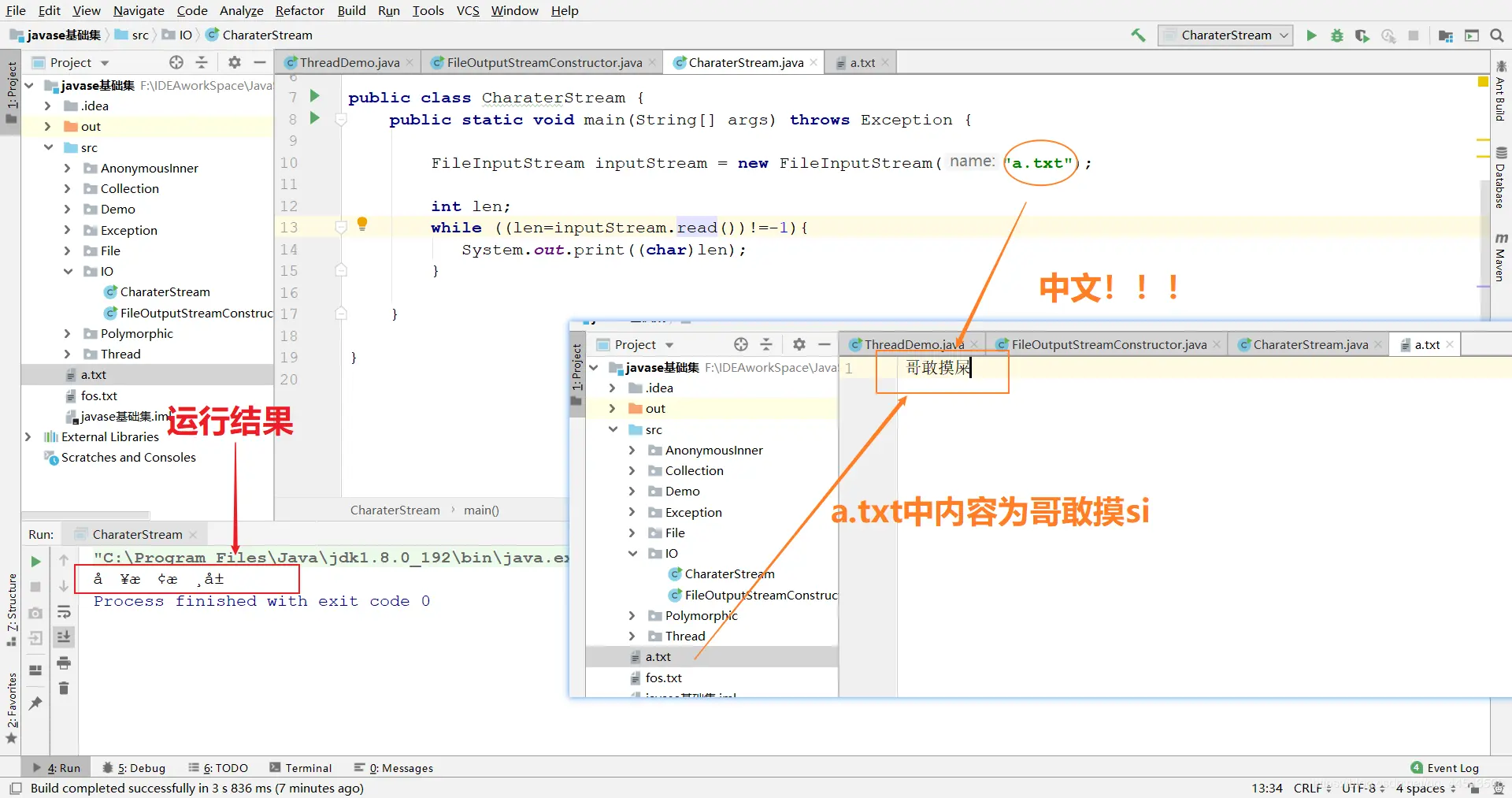Image resolution: width=1512 pixels, height=798 pixels.
Task: Expand External Libraries node
Action: tap(28, 436)
